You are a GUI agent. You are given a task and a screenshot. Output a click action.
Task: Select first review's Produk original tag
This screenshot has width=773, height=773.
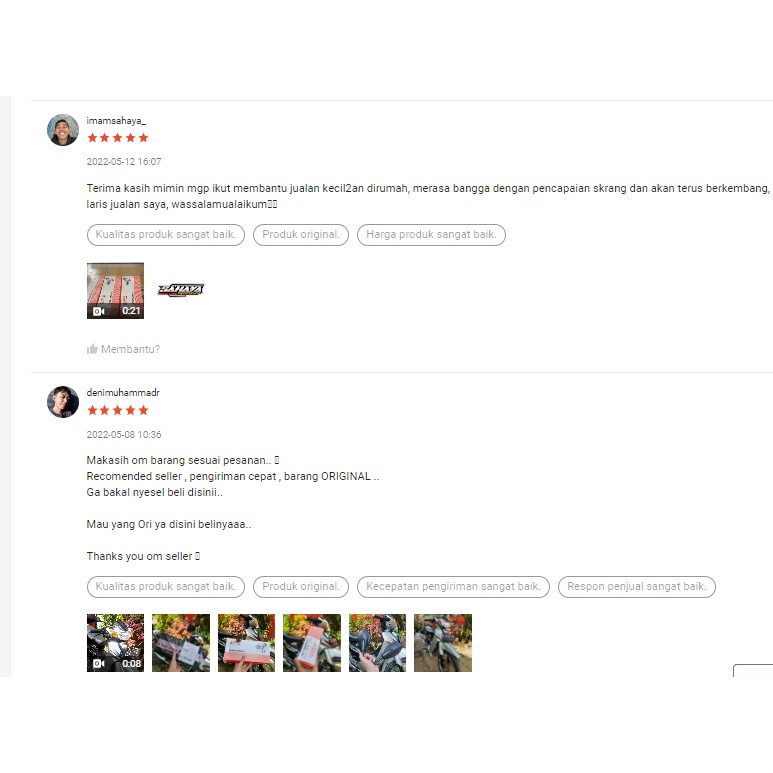[x=301, y=235]
